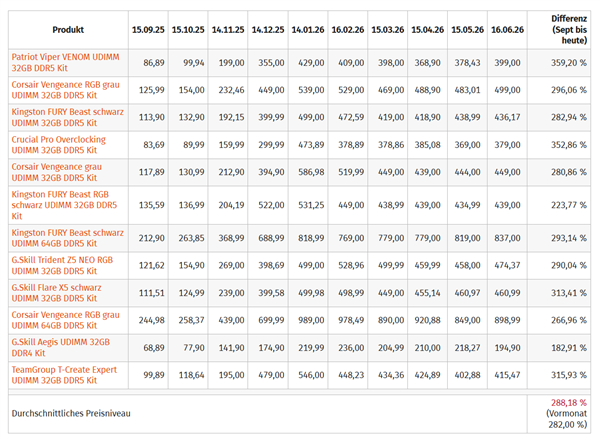Open Kingston FURY Beast RGB schwarz link
The image size is (600, 439).
coord(64,205)
